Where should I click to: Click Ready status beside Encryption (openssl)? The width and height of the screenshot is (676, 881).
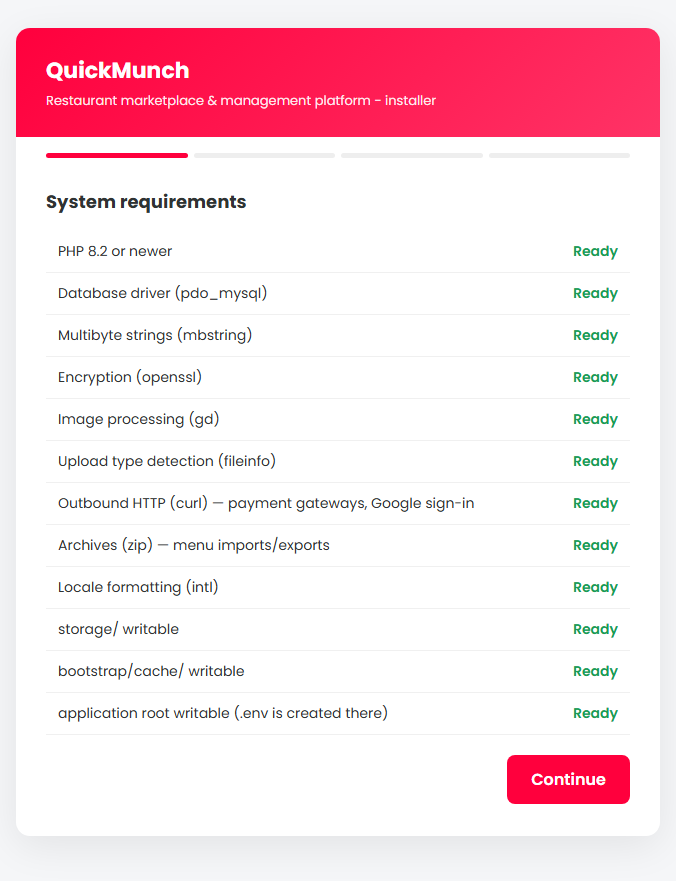click(x=595, y=377)
